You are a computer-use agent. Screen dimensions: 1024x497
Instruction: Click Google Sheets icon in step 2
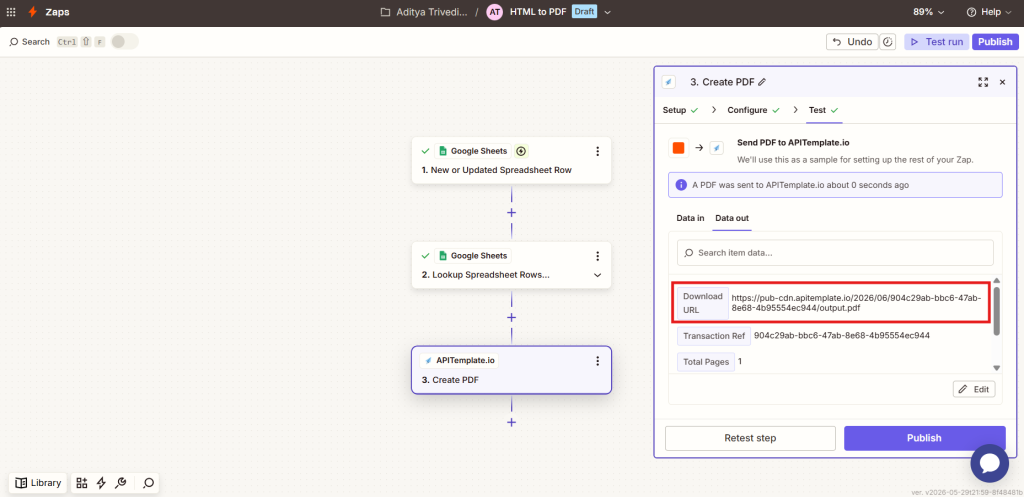coord(442,255)
